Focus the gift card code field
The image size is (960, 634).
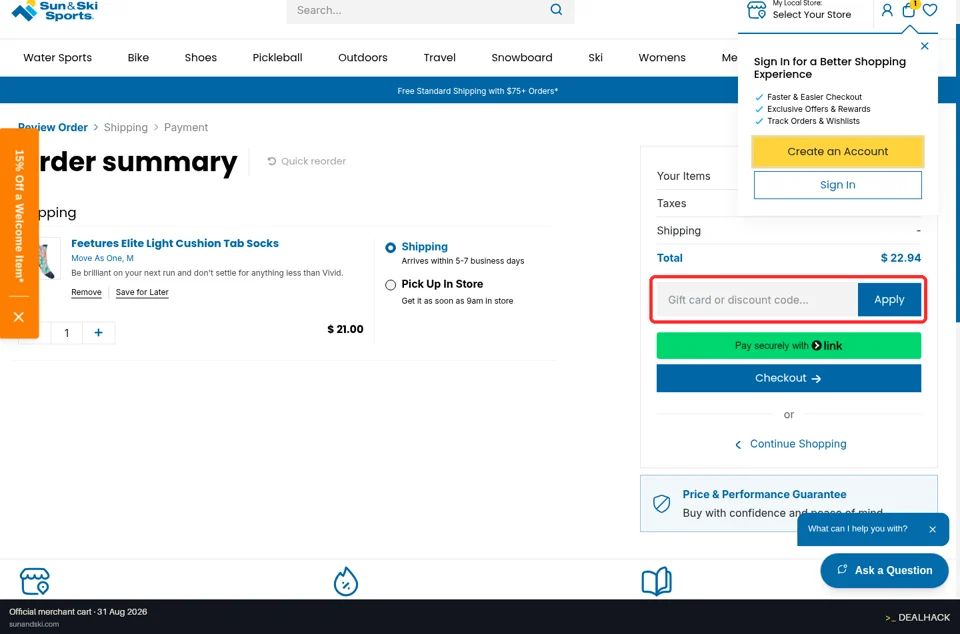757,299
